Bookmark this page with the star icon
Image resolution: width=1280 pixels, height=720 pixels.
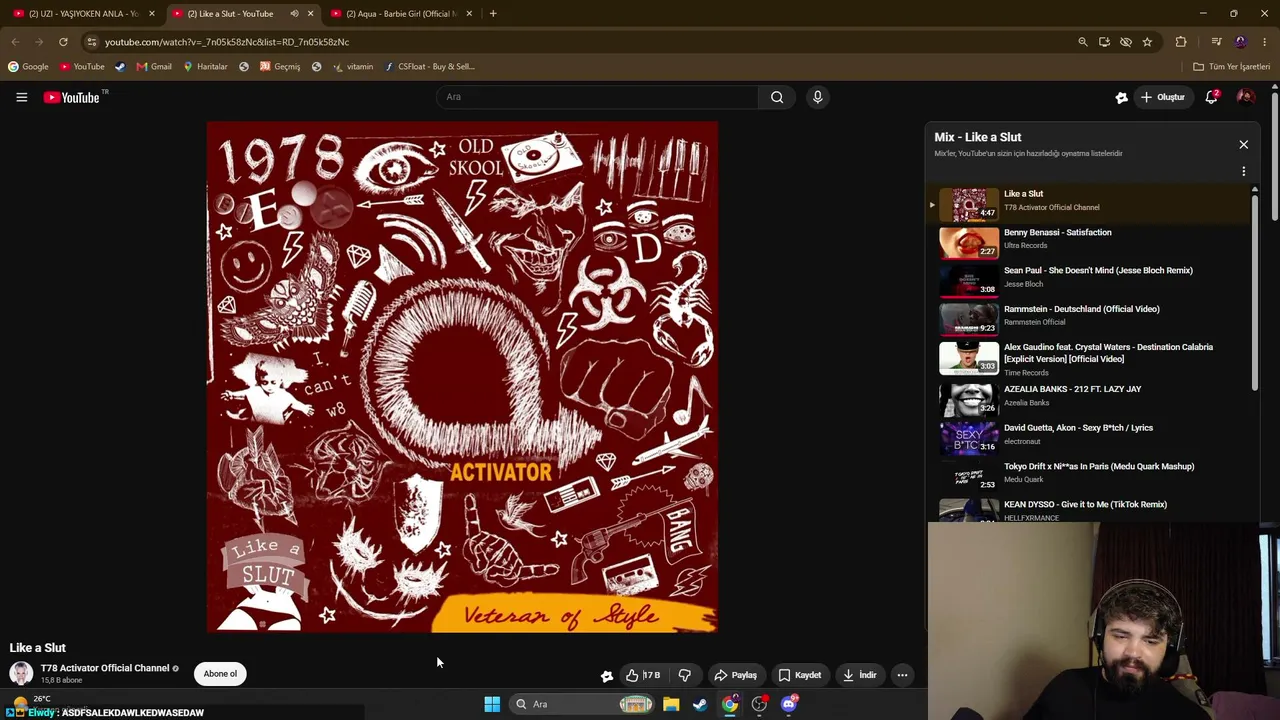(1147, 42)
